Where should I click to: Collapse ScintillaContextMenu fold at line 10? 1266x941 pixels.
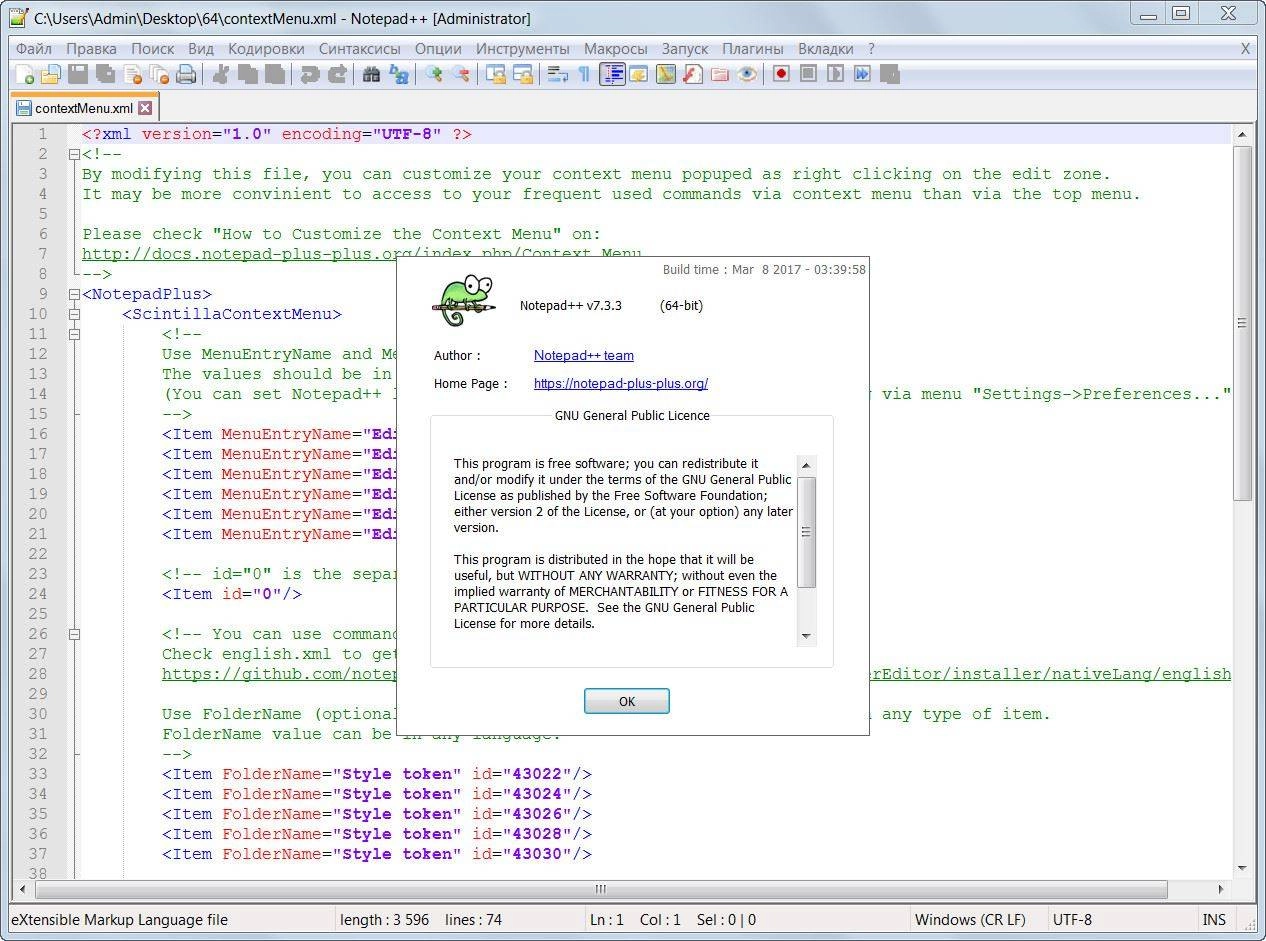click(74, 314)
